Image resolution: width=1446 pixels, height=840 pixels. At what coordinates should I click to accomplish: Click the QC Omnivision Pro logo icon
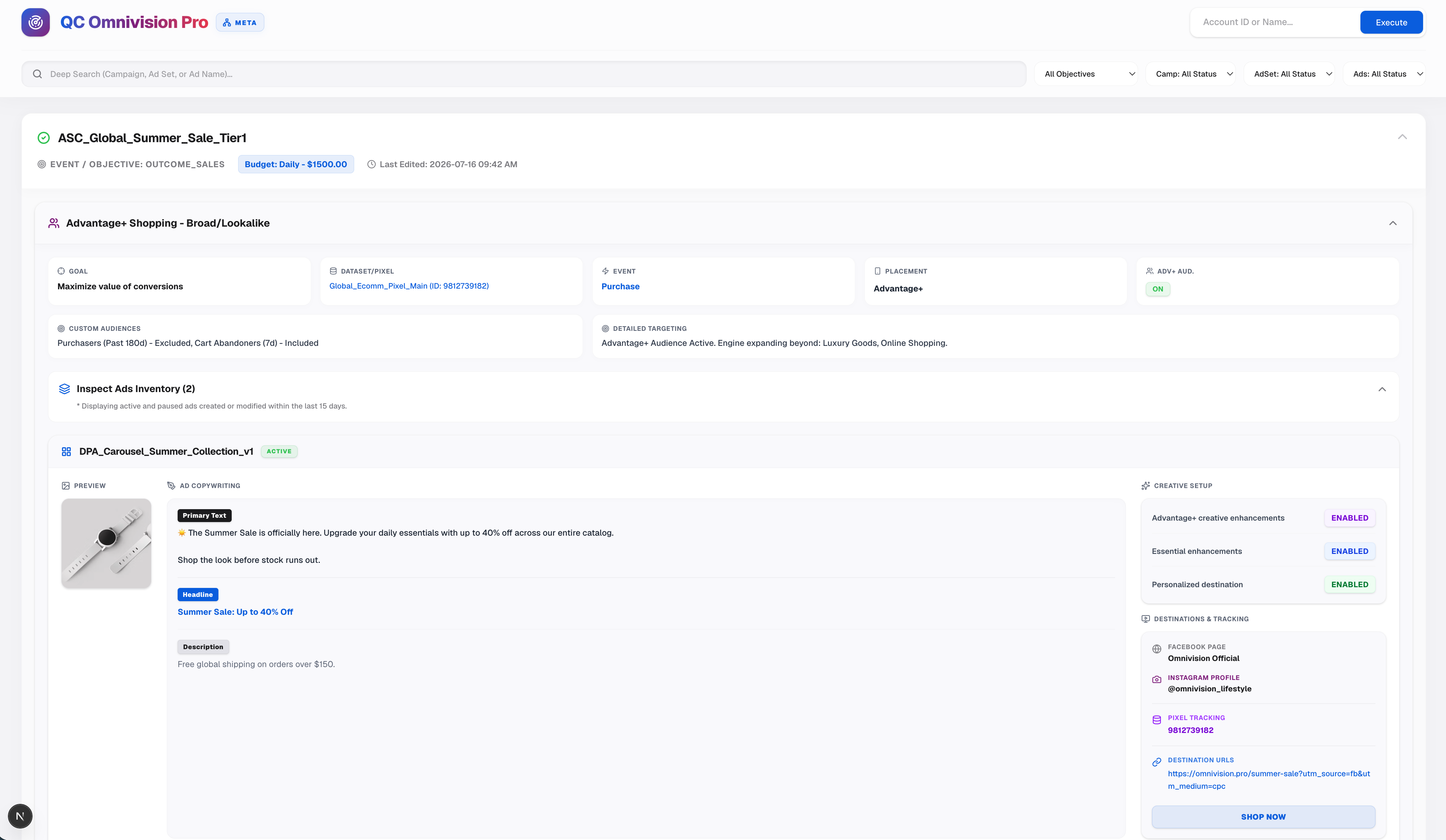tap(35, 22)
